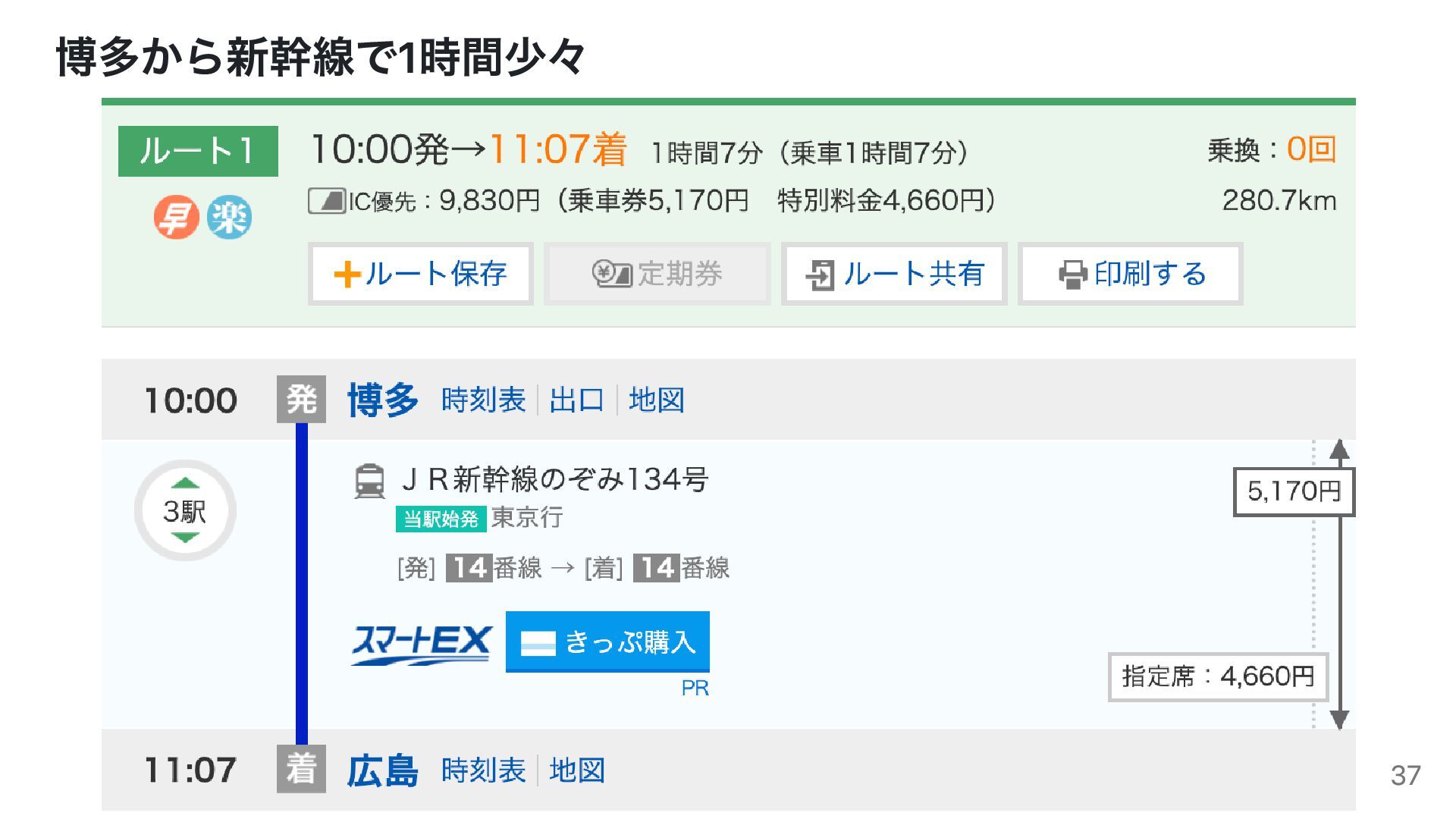Click the gray 発 departure marker
This screenshot has height=819, width=1456.
point(301,399)
